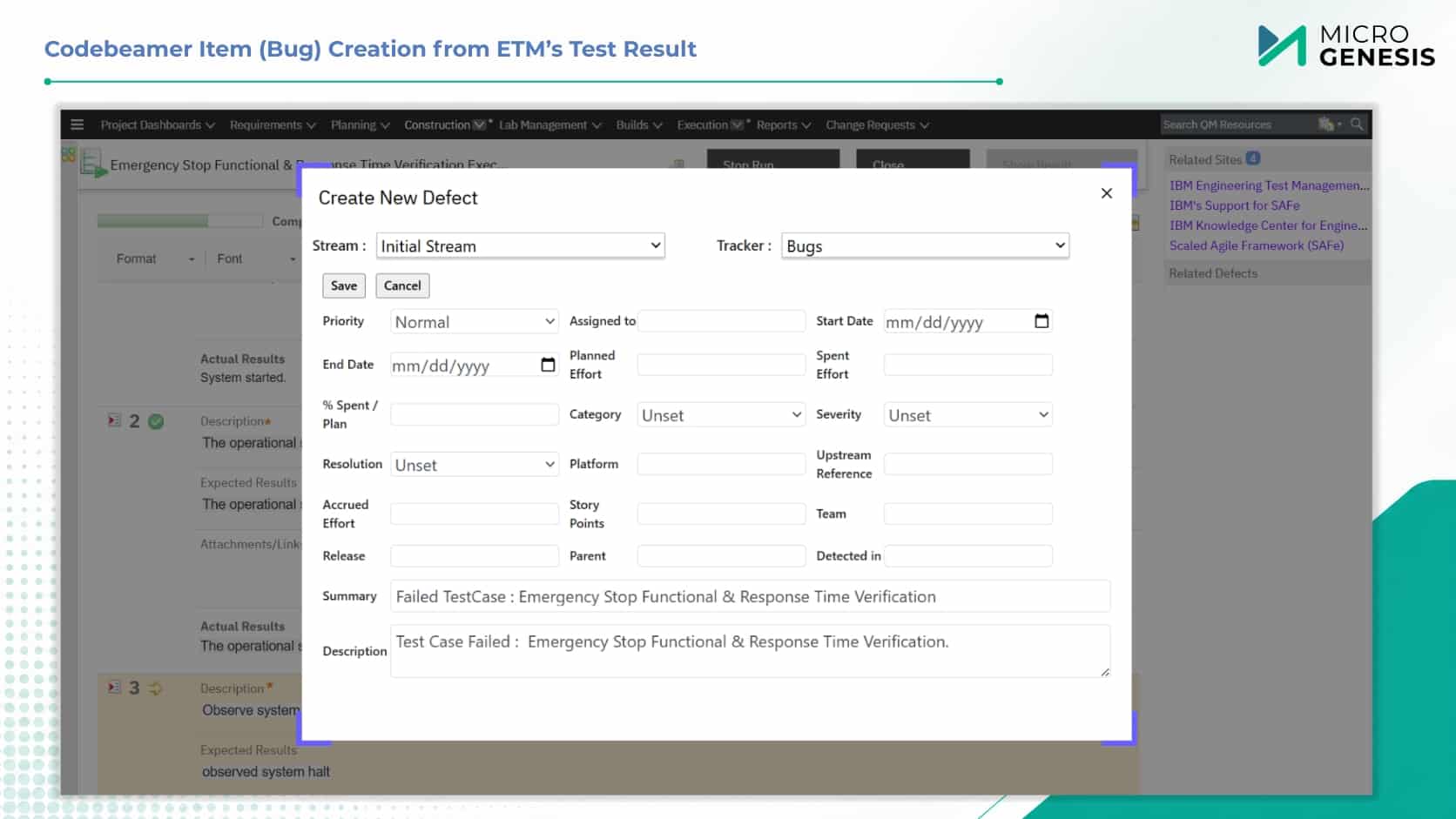Open the Project Dashboards menu
This screenshot has width=1456, height=819.
(x=158, y=125)
